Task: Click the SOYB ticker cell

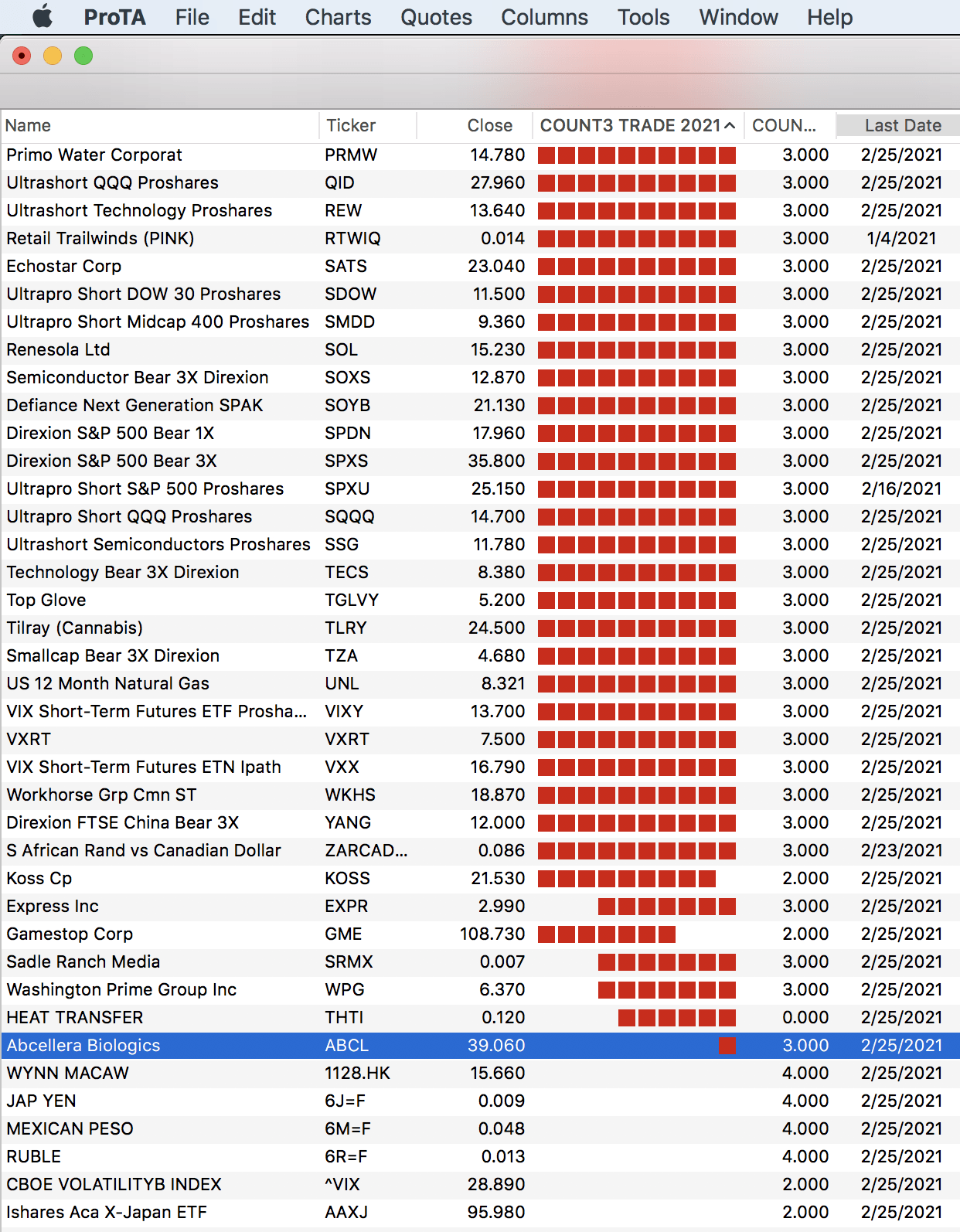Action: [x=347, y=405]
